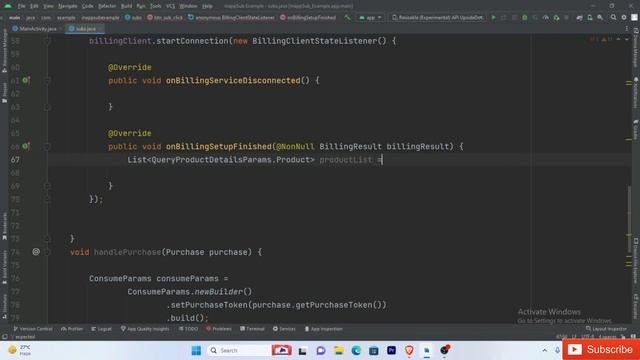Click the anonymous BillingClientStateListener breadcrumb
This screenshot has height=360, width=640.
(x=231, y=18)
